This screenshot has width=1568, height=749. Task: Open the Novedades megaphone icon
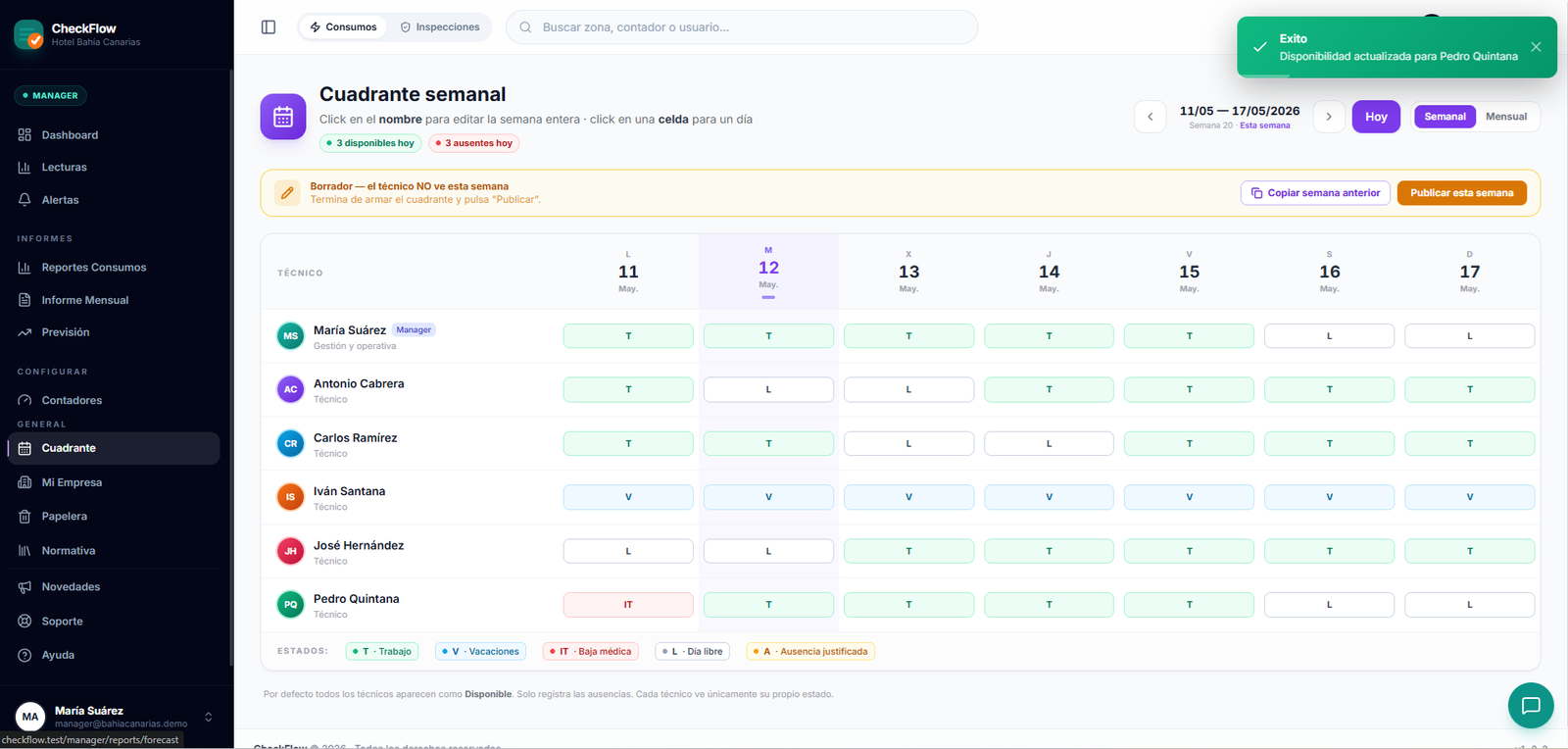pos(24,587)
